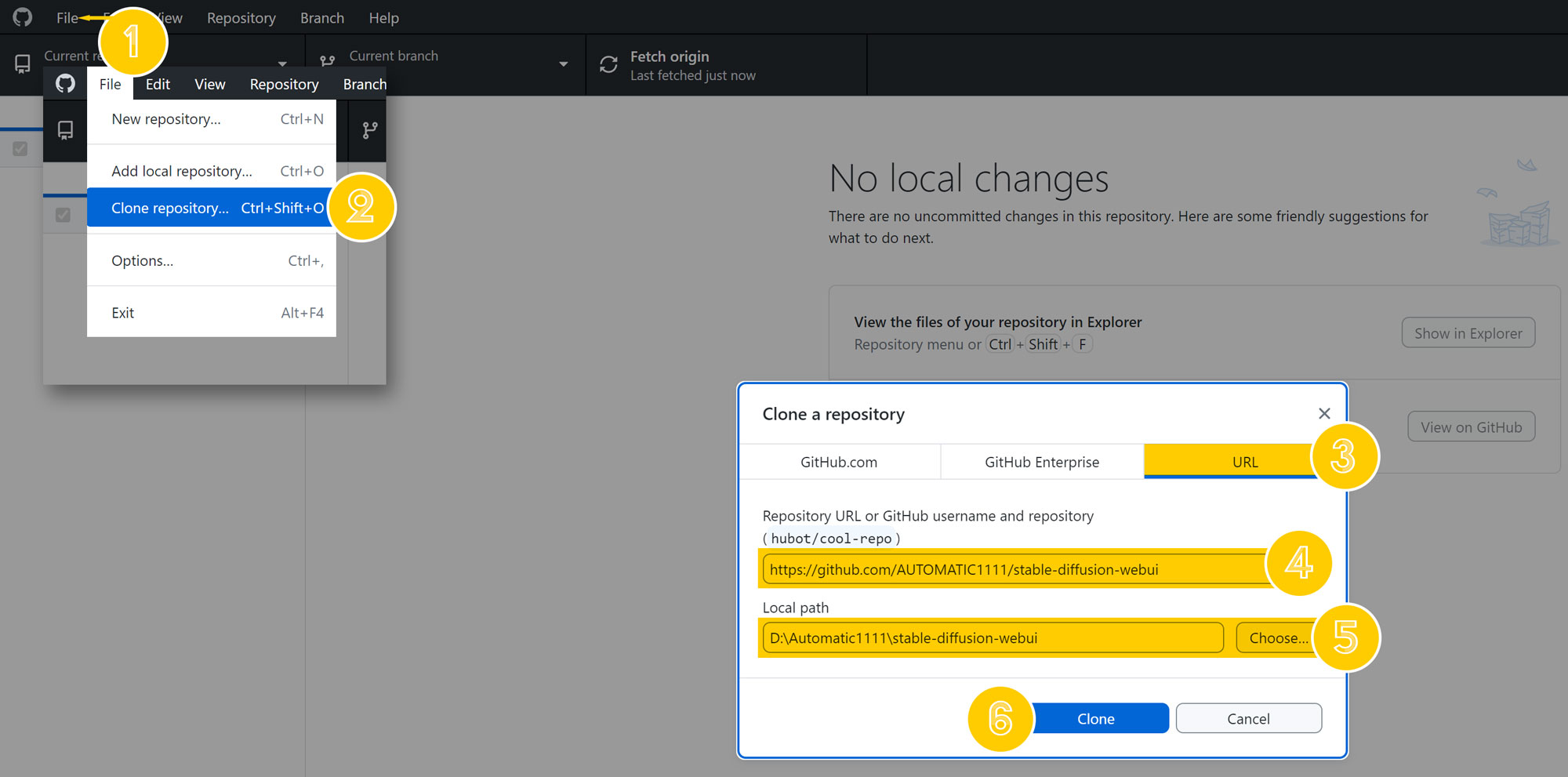Click the GitHub logo in main menu bar

click(x=23, y=17)
